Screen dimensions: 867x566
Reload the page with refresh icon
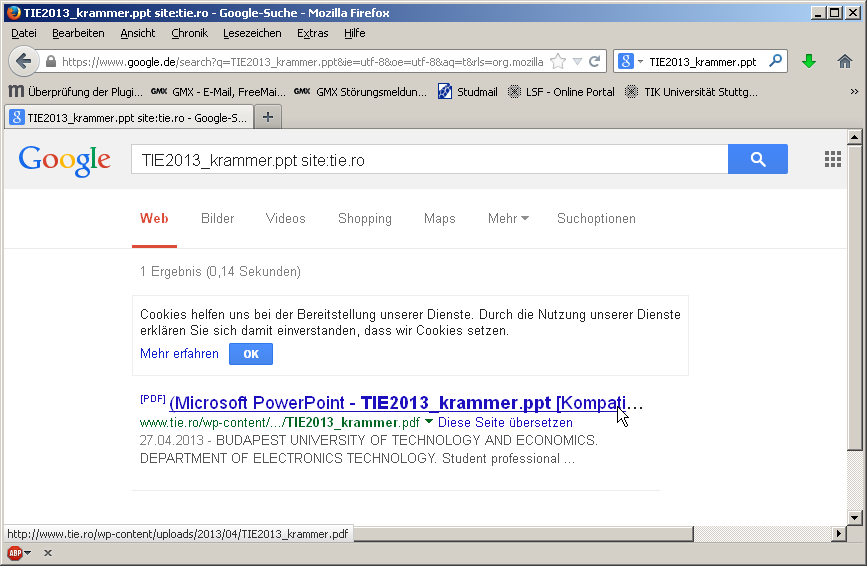(x=595, y=61)
